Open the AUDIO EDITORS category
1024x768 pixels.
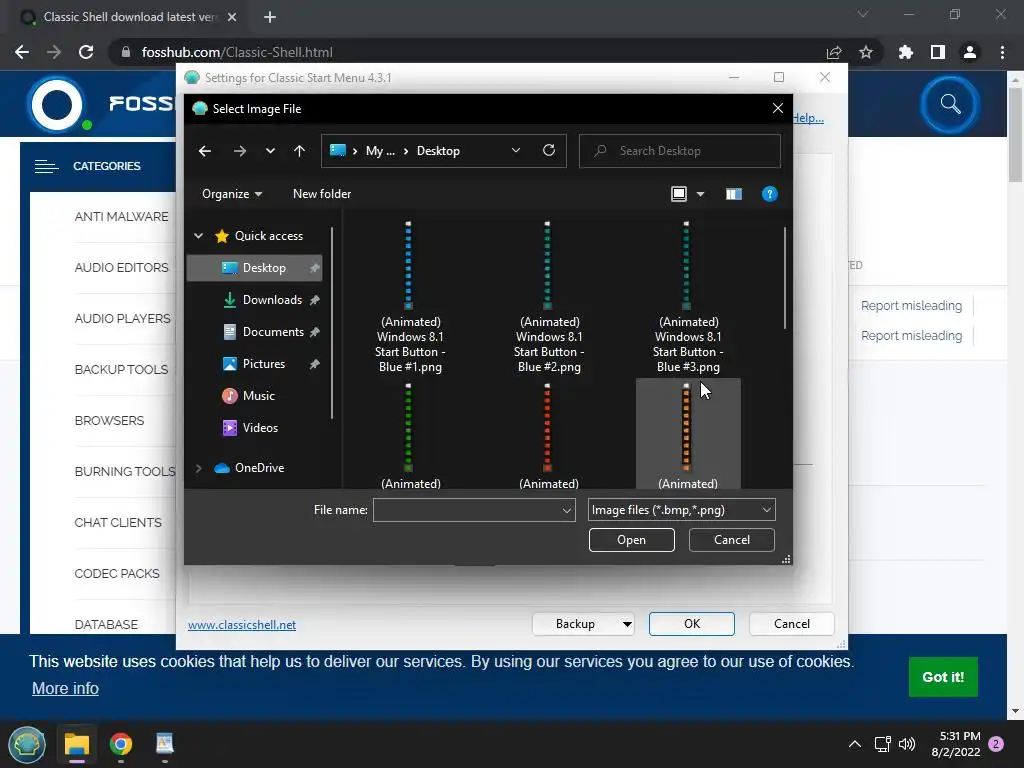point(121,268)
